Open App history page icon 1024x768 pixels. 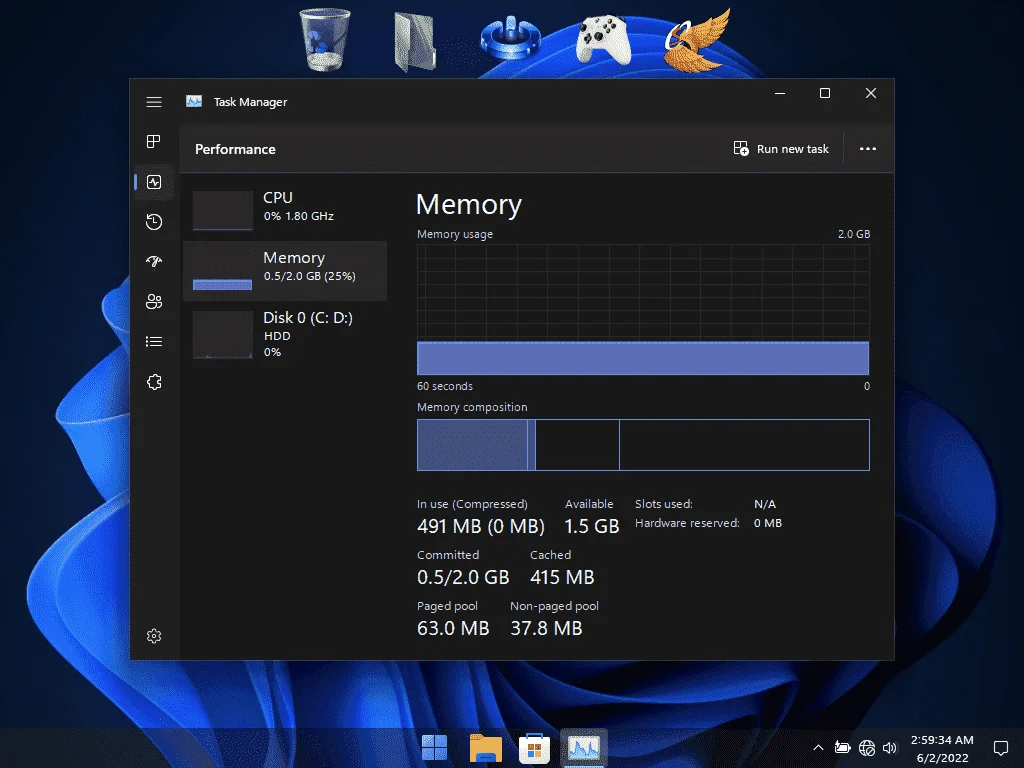pyautogui.click(x=153, y=222)
